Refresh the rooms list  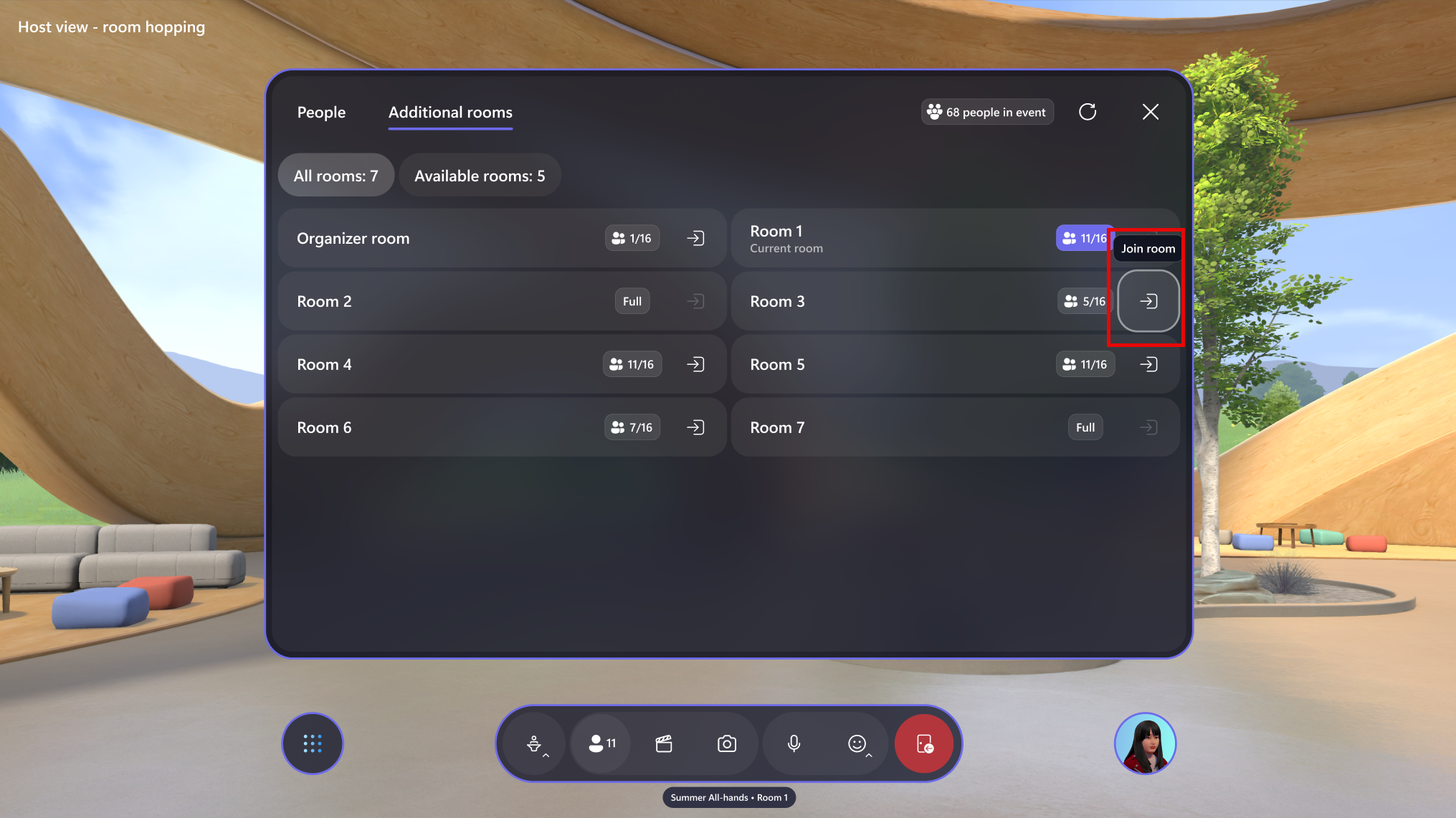(x=1088, y=111)
